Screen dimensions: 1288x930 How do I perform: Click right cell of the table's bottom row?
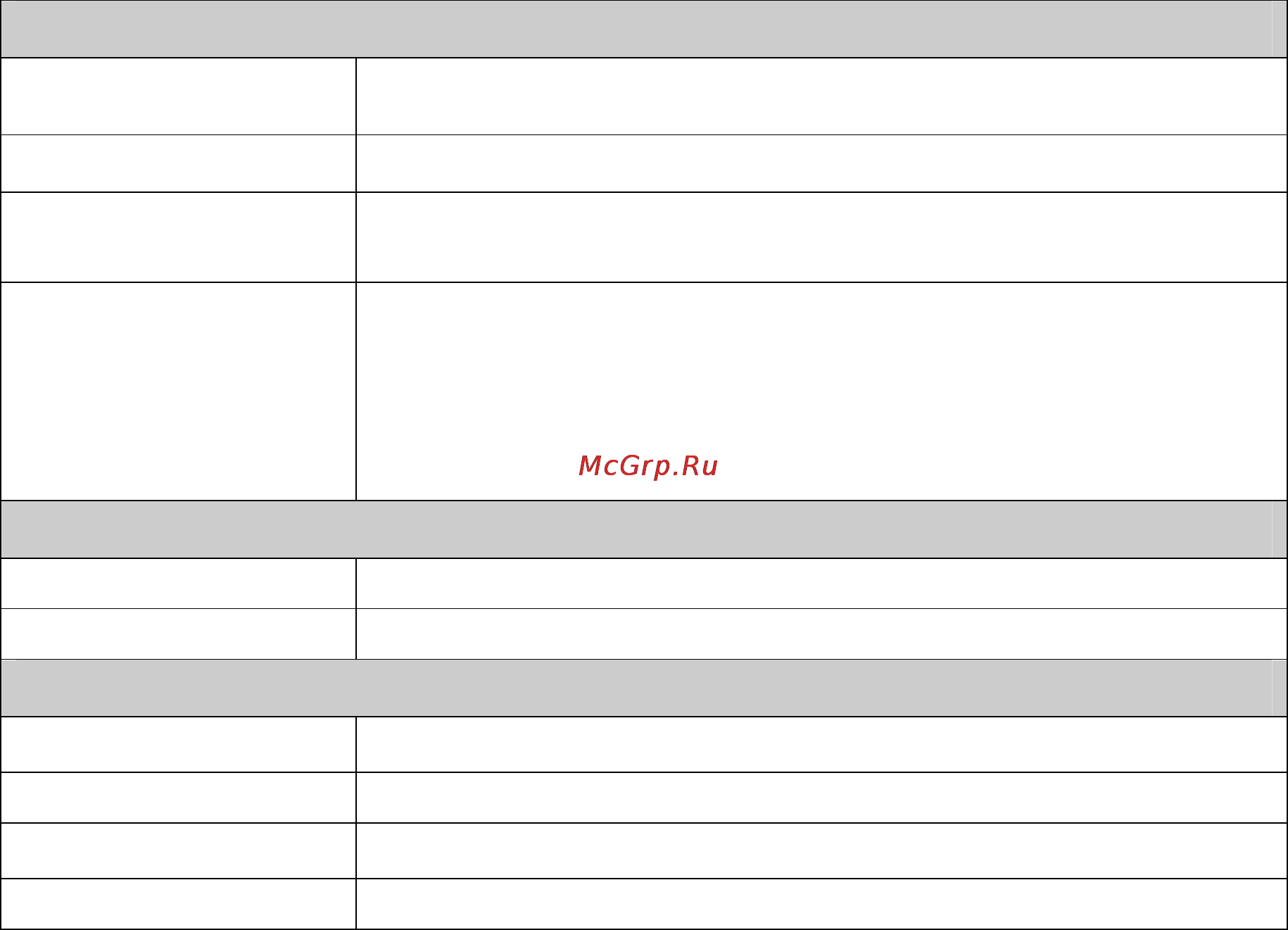[821, 904]
